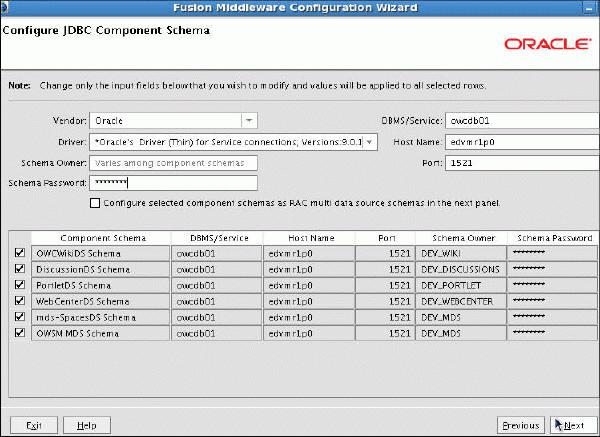Click the Port column header
This screenshot has width=600, height=437.
coord(385,238)
